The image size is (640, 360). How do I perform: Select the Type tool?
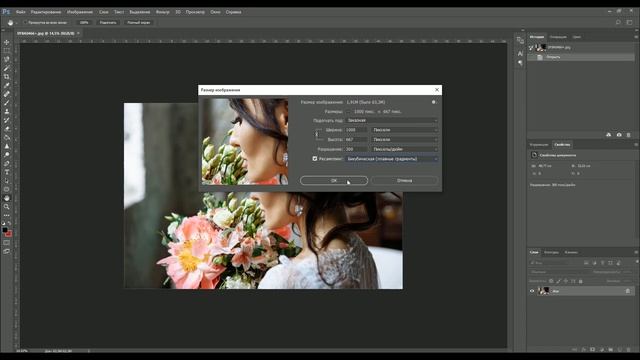coord(7,172)
